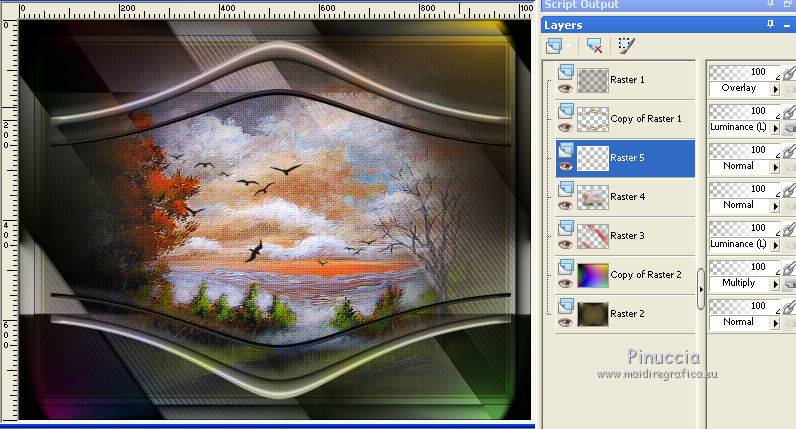796x429 pixels.
Task: Click layer type icon of Raster 5
Action: pos(566,150)
